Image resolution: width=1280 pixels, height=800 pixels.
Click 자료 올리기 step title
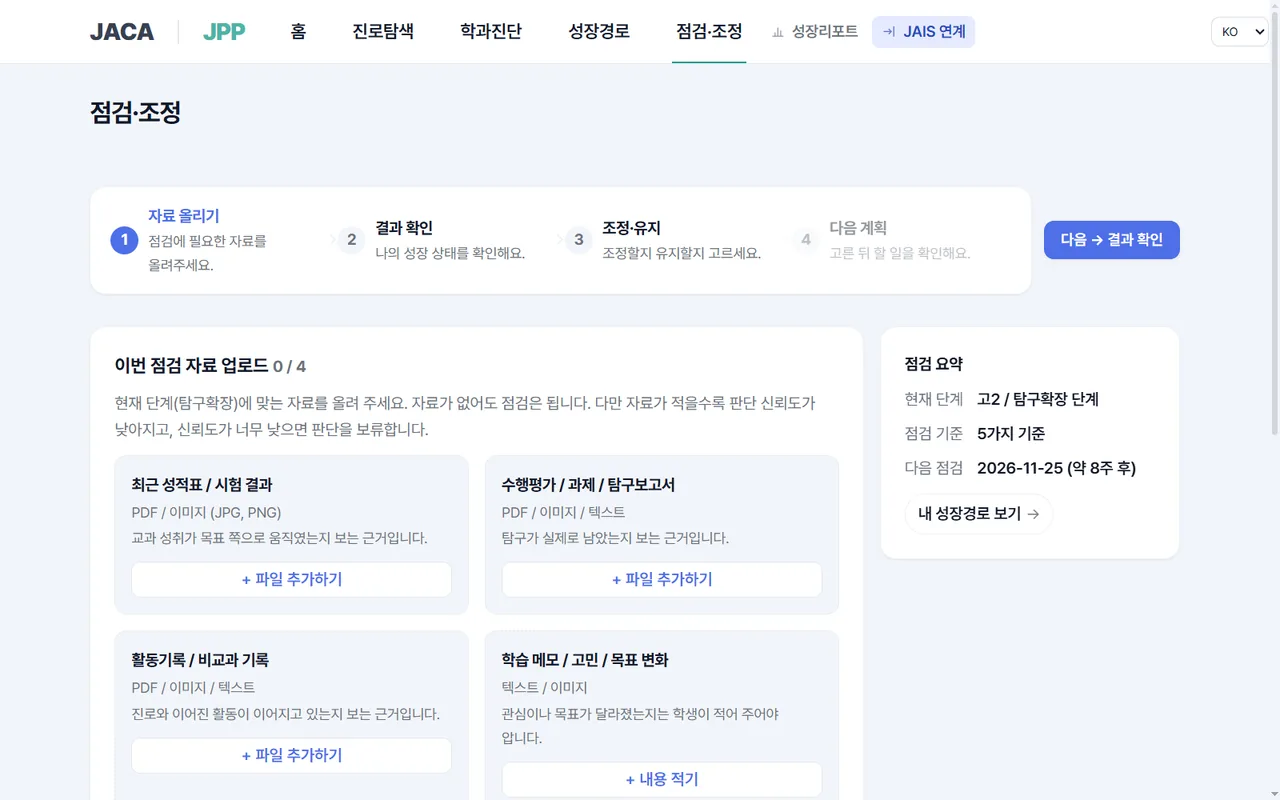pyautogui.click(x=184, y=216)
